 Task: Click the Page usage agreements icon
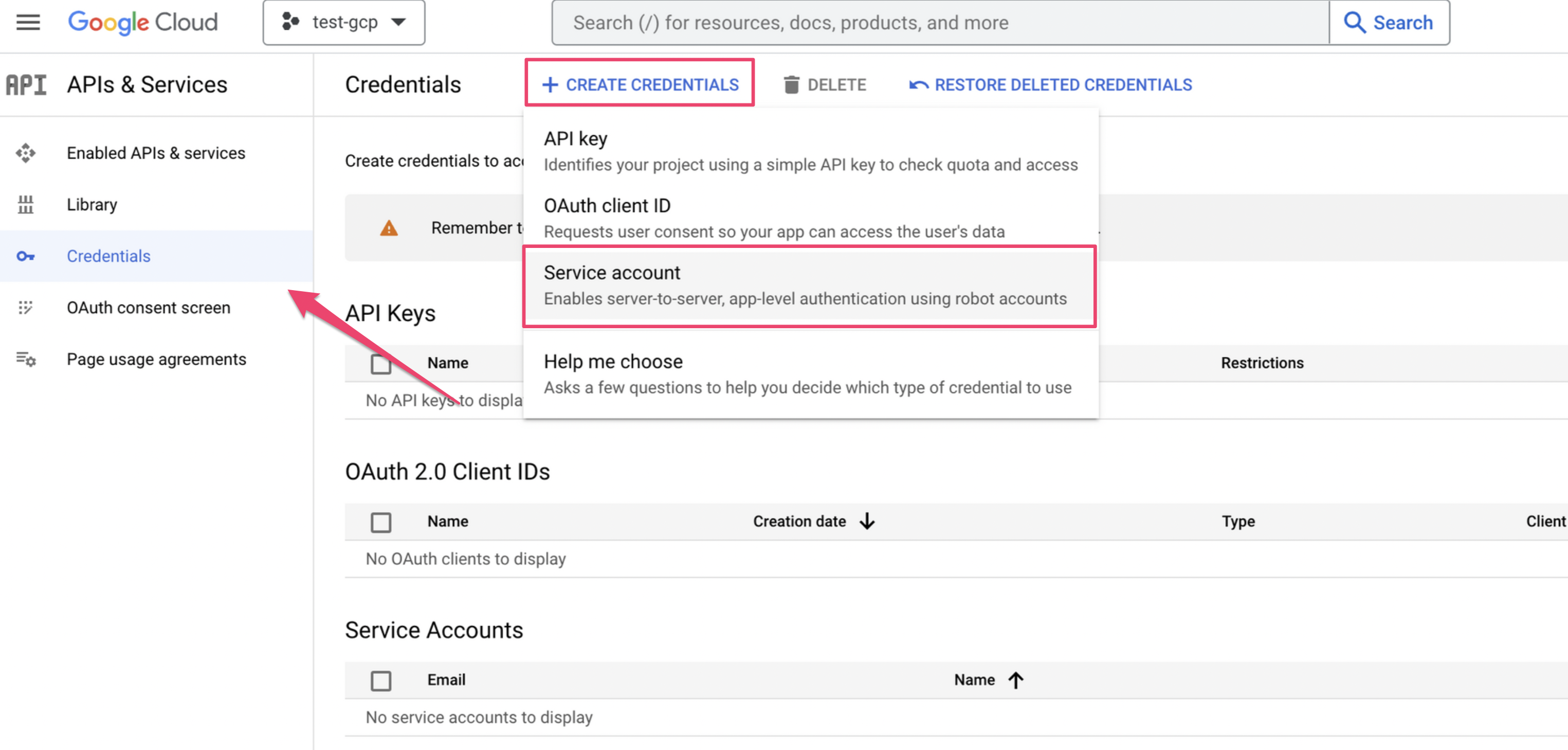pyautogui.click(x=26, y=360)
